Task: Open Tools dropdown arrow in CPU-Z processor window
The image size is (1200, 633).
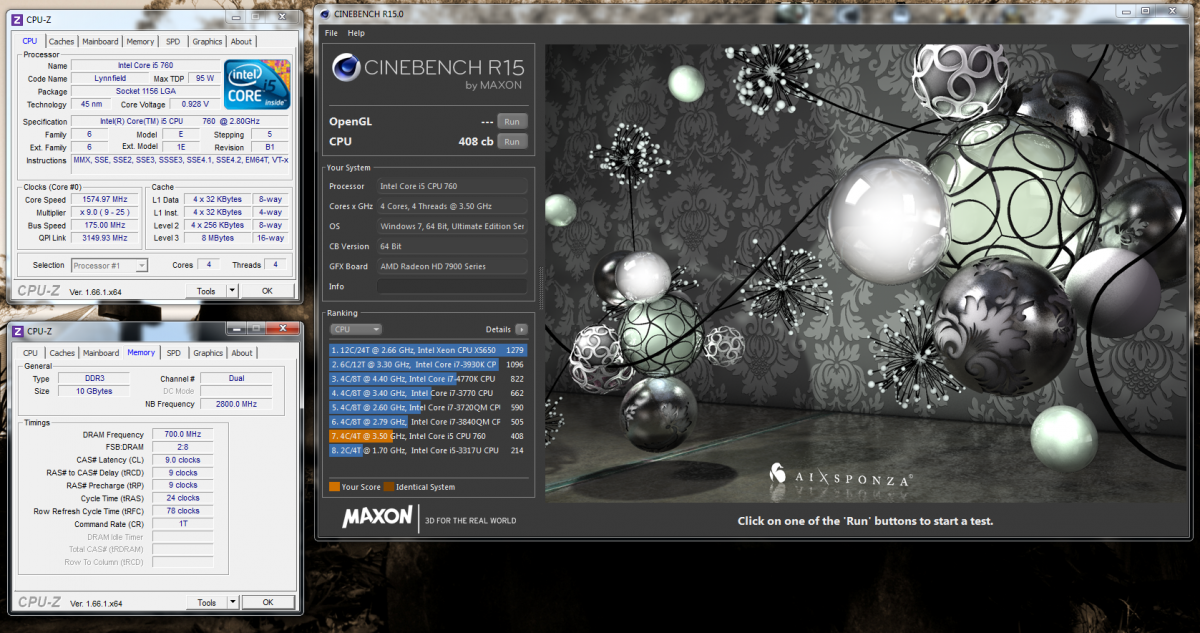Action: pos(233,291)
